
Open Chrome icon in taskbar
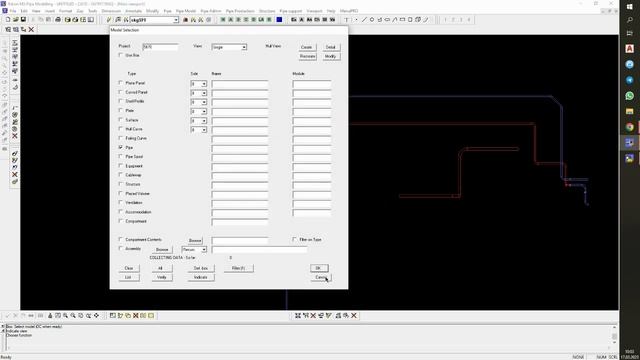point(629,127)
